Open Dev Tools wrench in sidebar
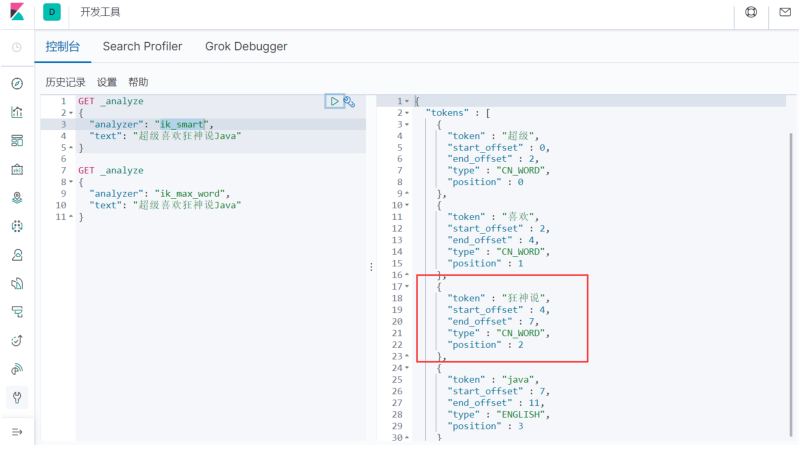 coord(17,397)
